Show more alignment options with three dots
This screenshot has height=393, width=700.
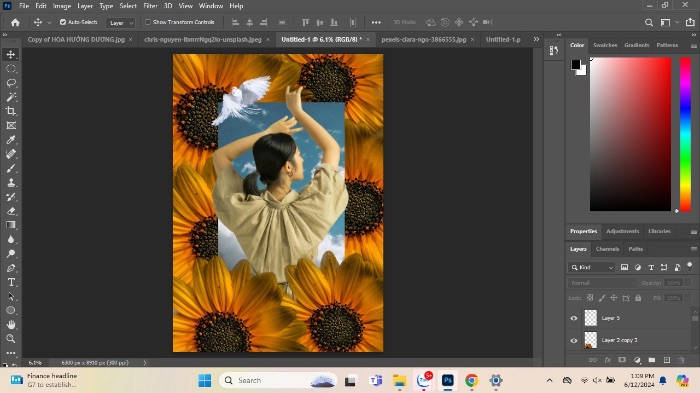point(376,22)
